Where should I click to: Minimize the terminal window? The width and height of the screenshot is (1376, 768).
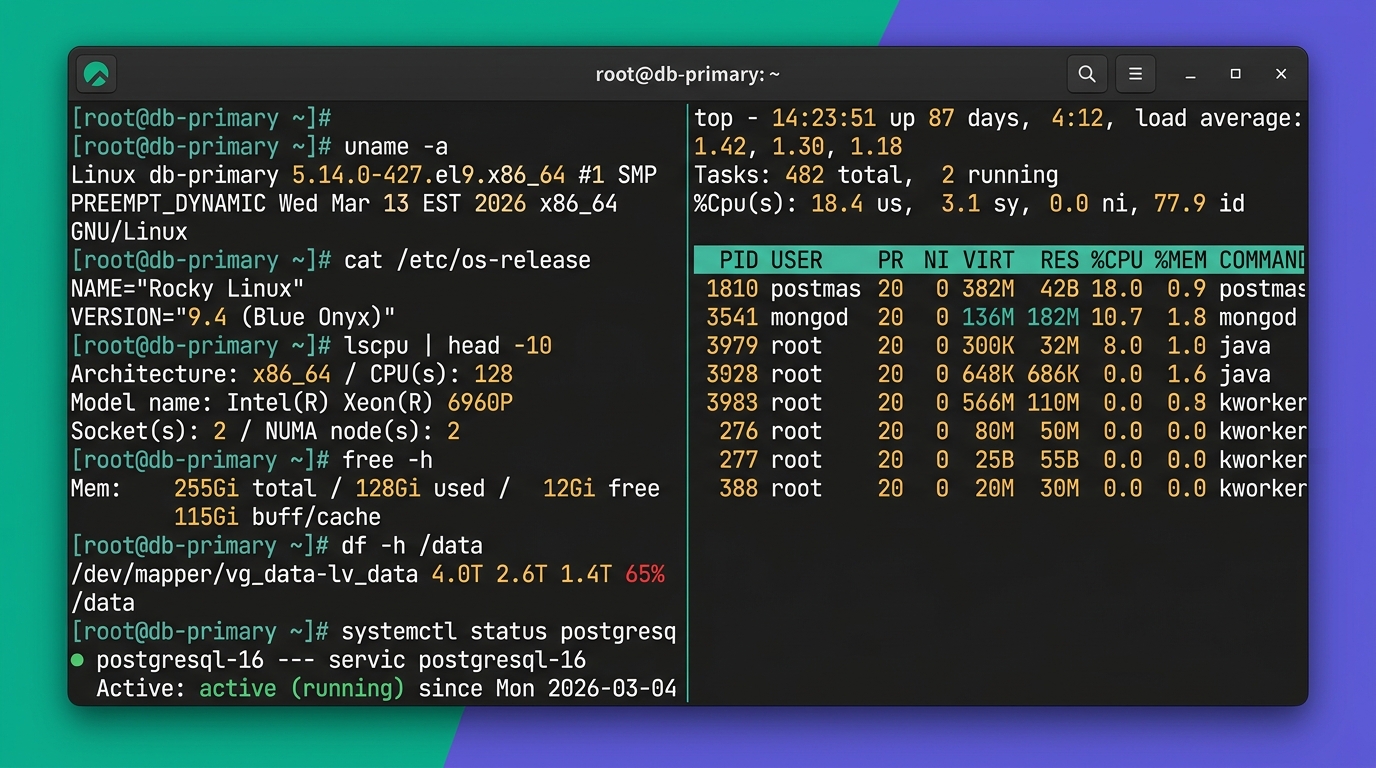tap(1190, 75)
